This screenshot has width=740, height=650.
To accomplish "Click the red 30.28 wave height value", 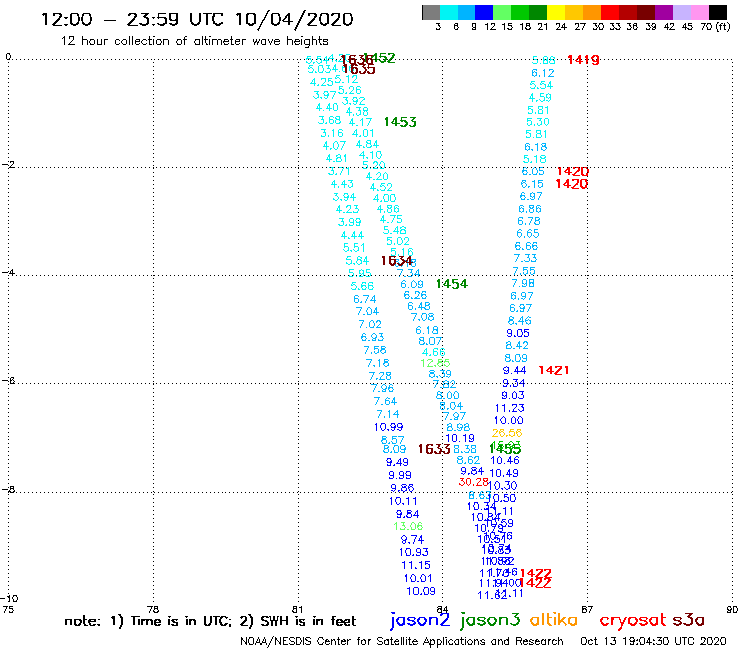I will 473,482.
